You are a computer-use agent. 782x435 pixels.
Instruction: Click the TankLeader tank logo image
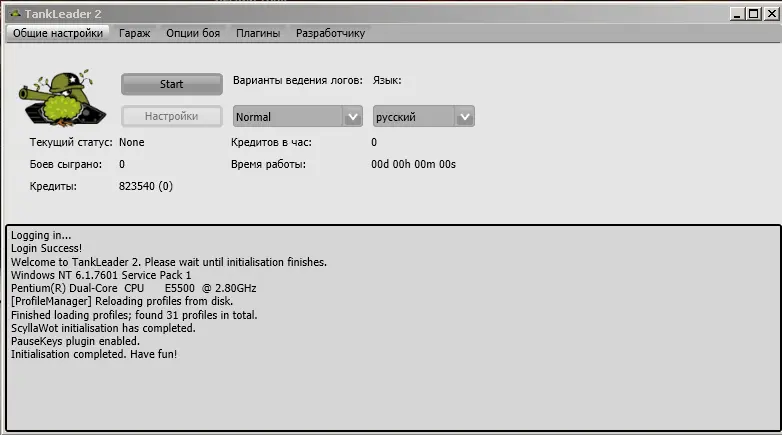[62, 98]
